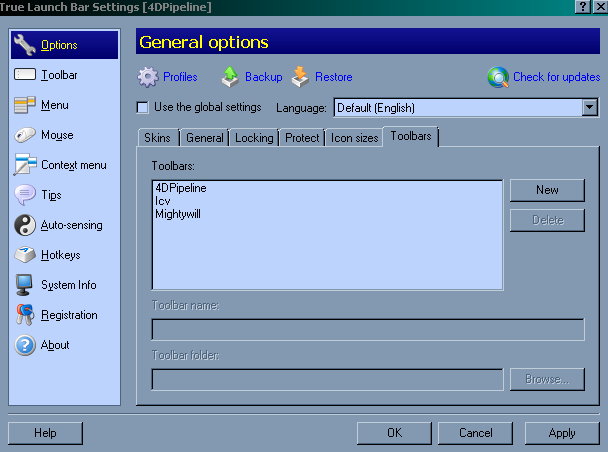Select 4DPipeline in the Toolbars list

tap(181, 188)
